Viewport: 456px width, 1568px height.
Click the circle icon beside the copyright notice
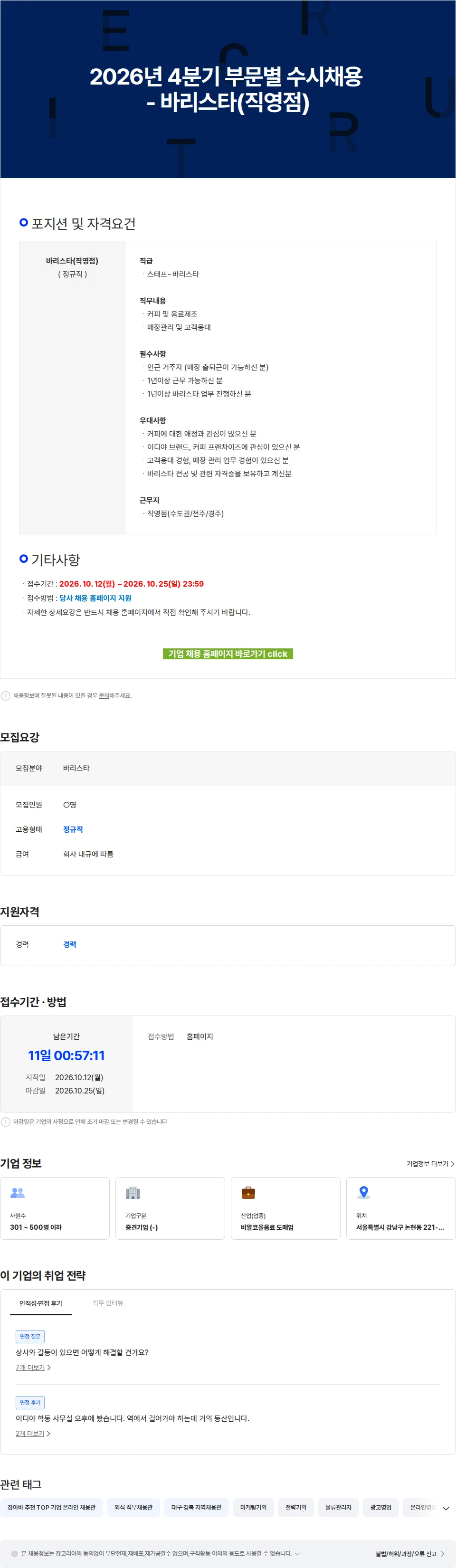click(x=15, y=1553)
